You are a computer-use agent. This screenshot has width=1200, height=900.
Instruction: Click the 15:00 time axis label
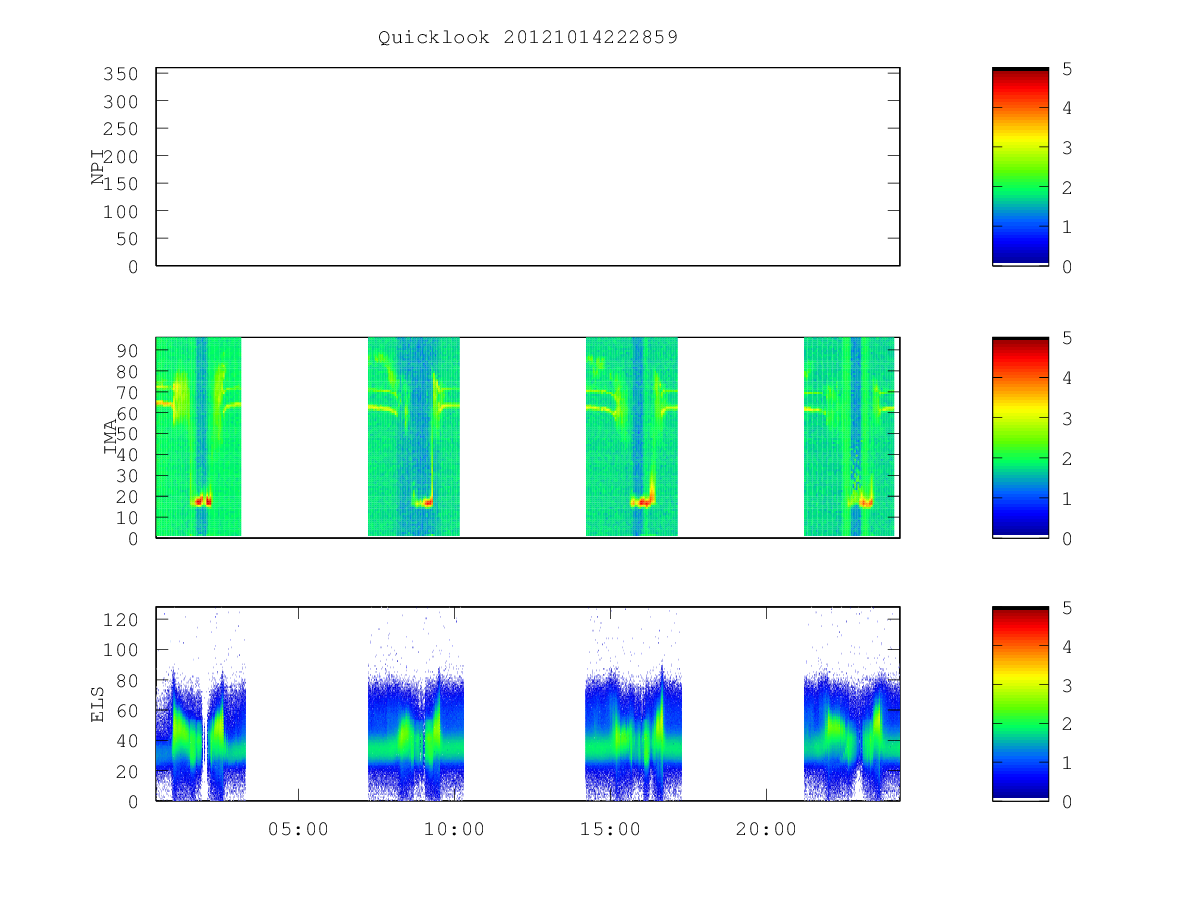click(610, 829)
